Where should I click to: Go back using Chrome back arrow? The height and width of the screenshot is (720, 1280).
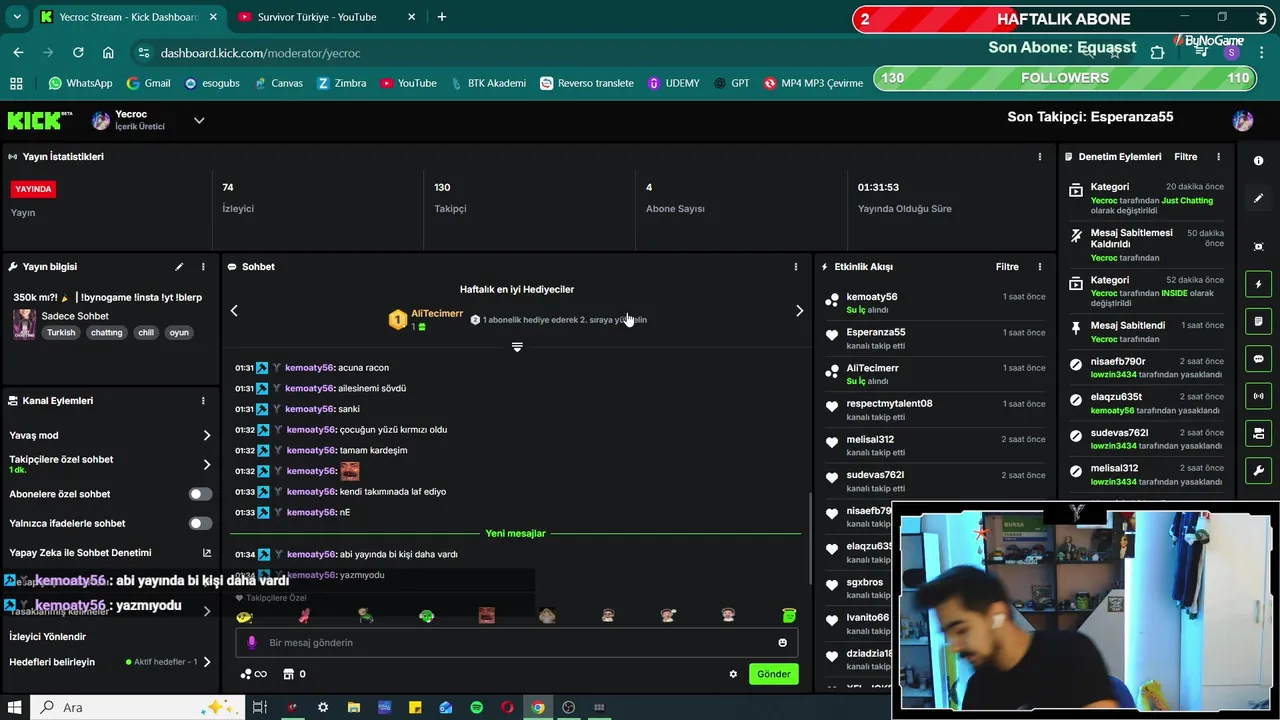coord(18,53)
